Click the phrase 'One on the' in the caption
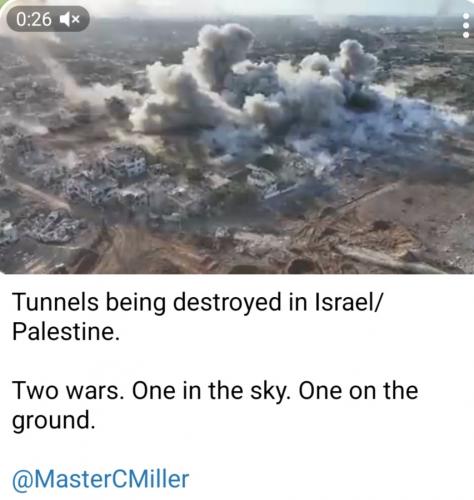This screenshot has height=500, width=474. pos(358,391)
